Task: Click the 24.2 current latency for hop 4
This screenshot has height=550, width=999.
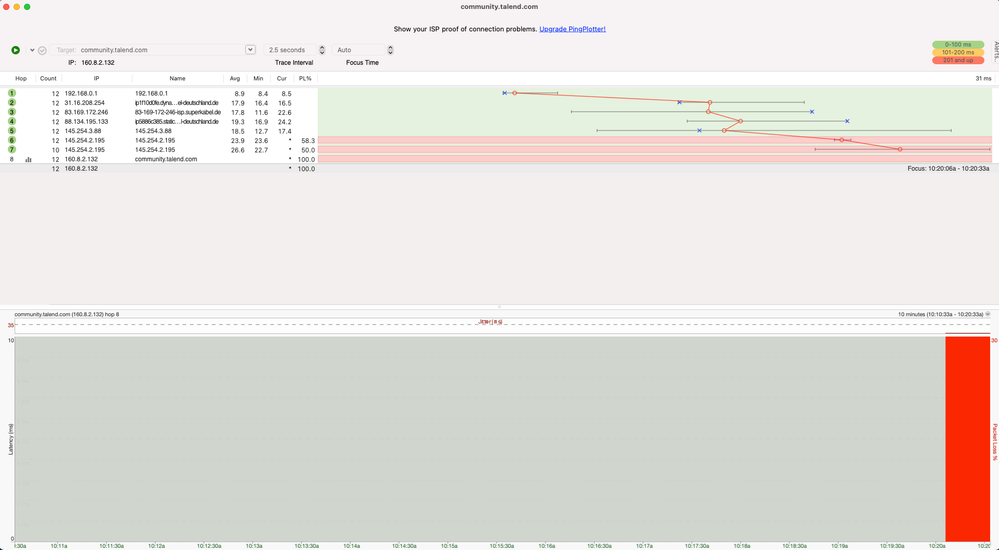Action: pyautogui.click(x=284, y=121)
